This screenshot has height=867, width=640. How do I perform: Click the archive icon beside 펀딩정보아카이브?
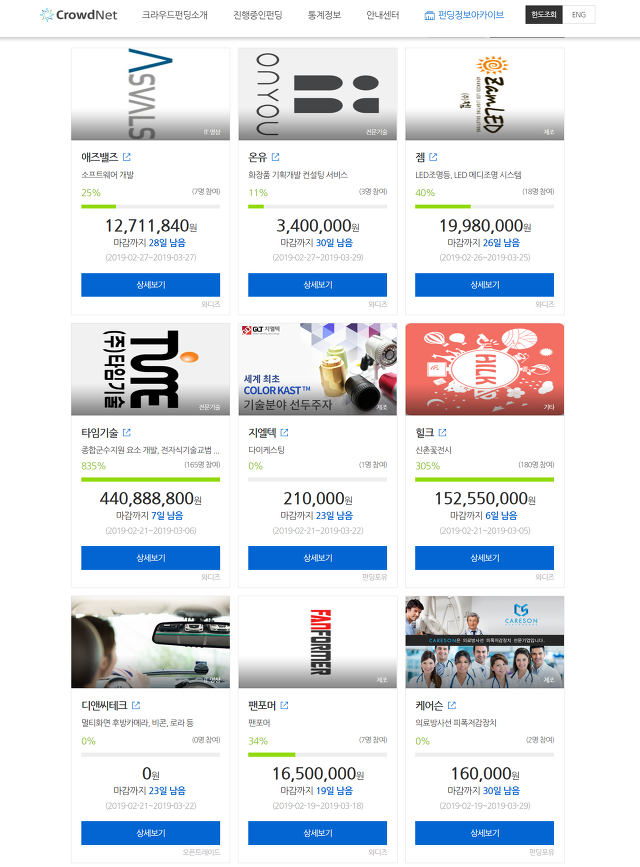[429, 15]
